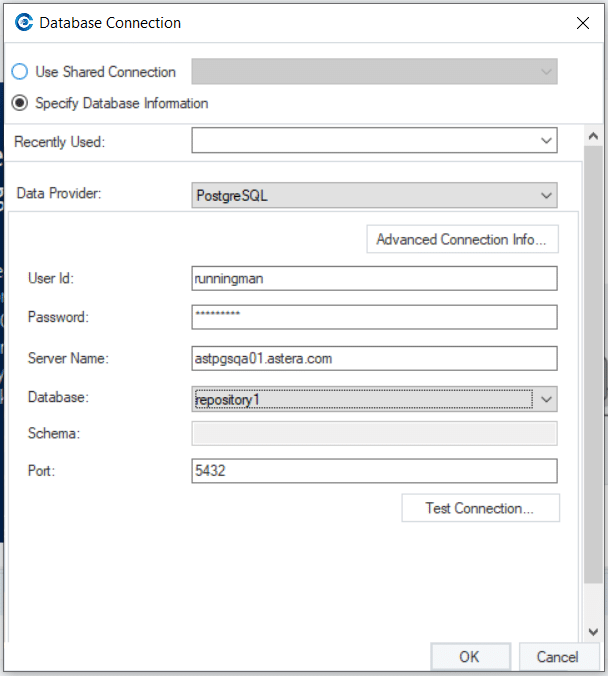Viewport: 608px width, 676px height.
Task: Close the Database Connection dialog
Action: point(583,22)
